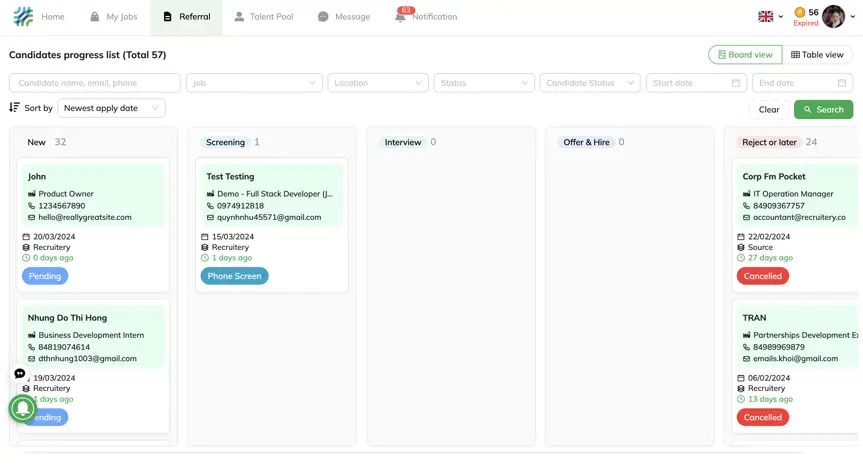Open the My Jobs tab
This screenshot has width=863, height=465.
114,17
